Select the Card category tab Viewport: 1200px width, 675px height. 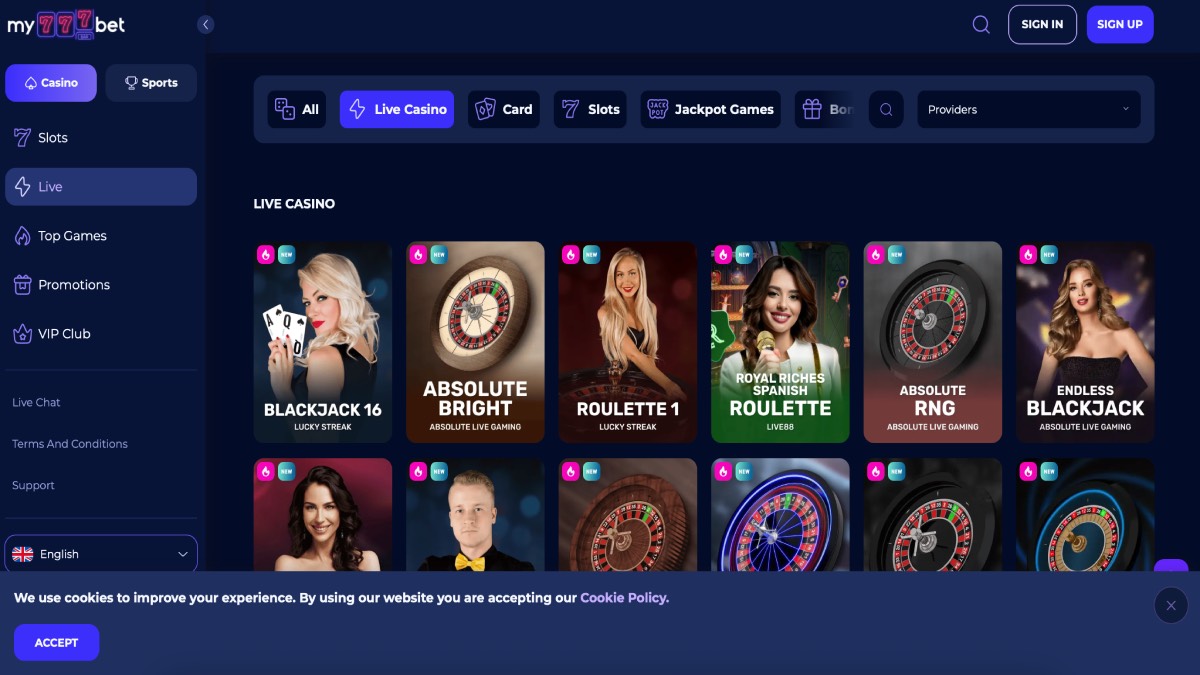point(504,110)
